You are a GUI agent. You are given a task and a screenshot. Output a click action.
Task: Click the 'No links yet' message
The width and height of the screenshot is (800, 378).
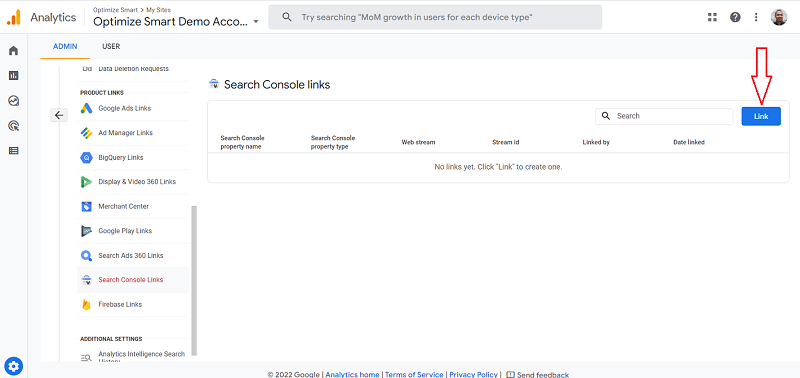(498, 167)
